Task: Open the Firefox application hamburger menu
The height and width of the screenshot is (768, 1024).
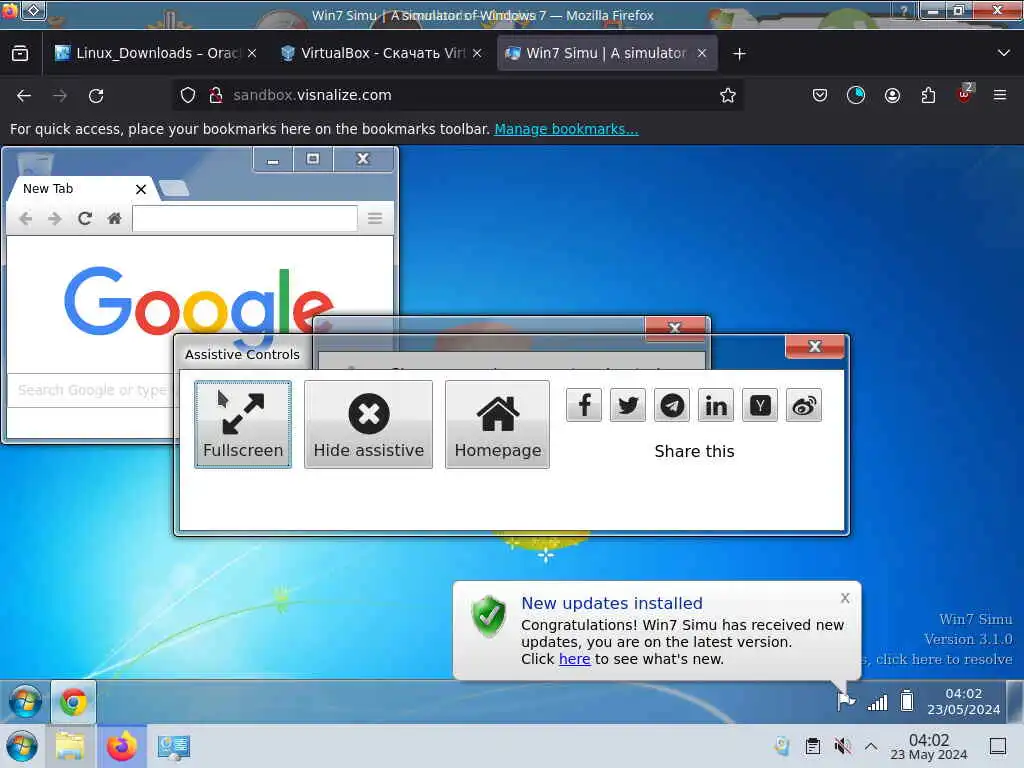Action: pos(1000,96)
